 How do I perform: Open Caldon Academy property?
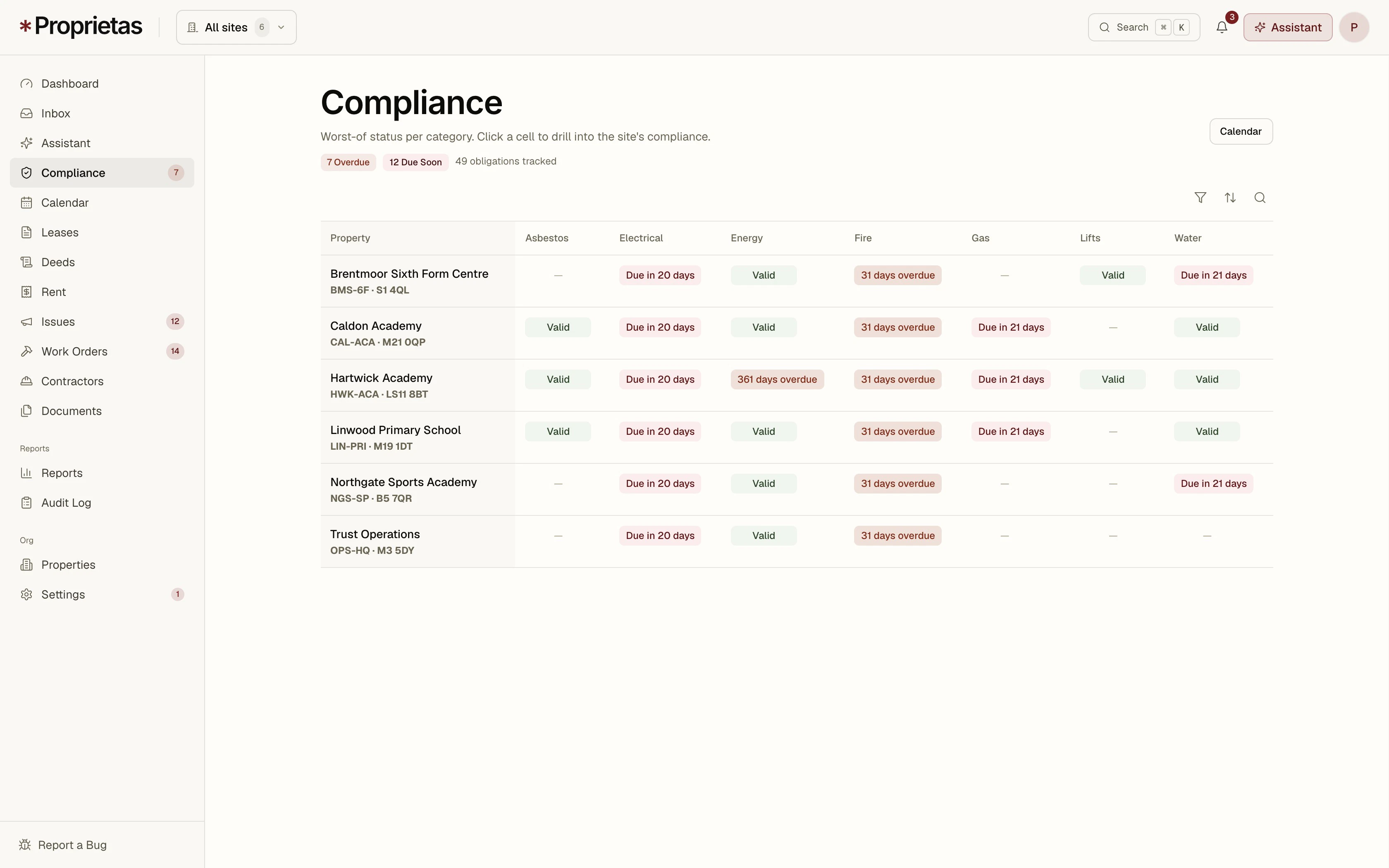[376, 326]
